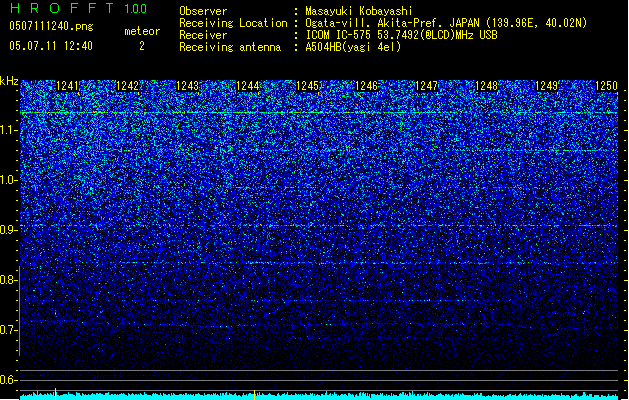Click the meteor label
Screen dimensions: 629x400
[142, 31]
